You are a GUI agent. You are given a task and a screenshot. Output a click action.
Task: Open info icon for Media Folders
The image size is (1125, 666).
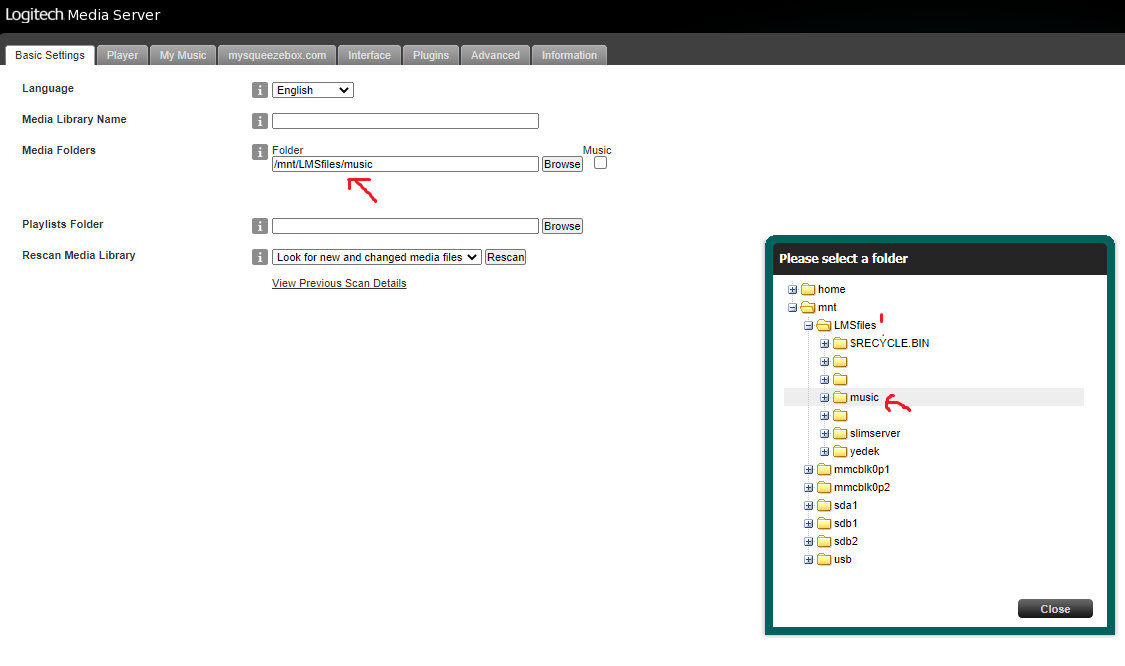coord(260,151)
